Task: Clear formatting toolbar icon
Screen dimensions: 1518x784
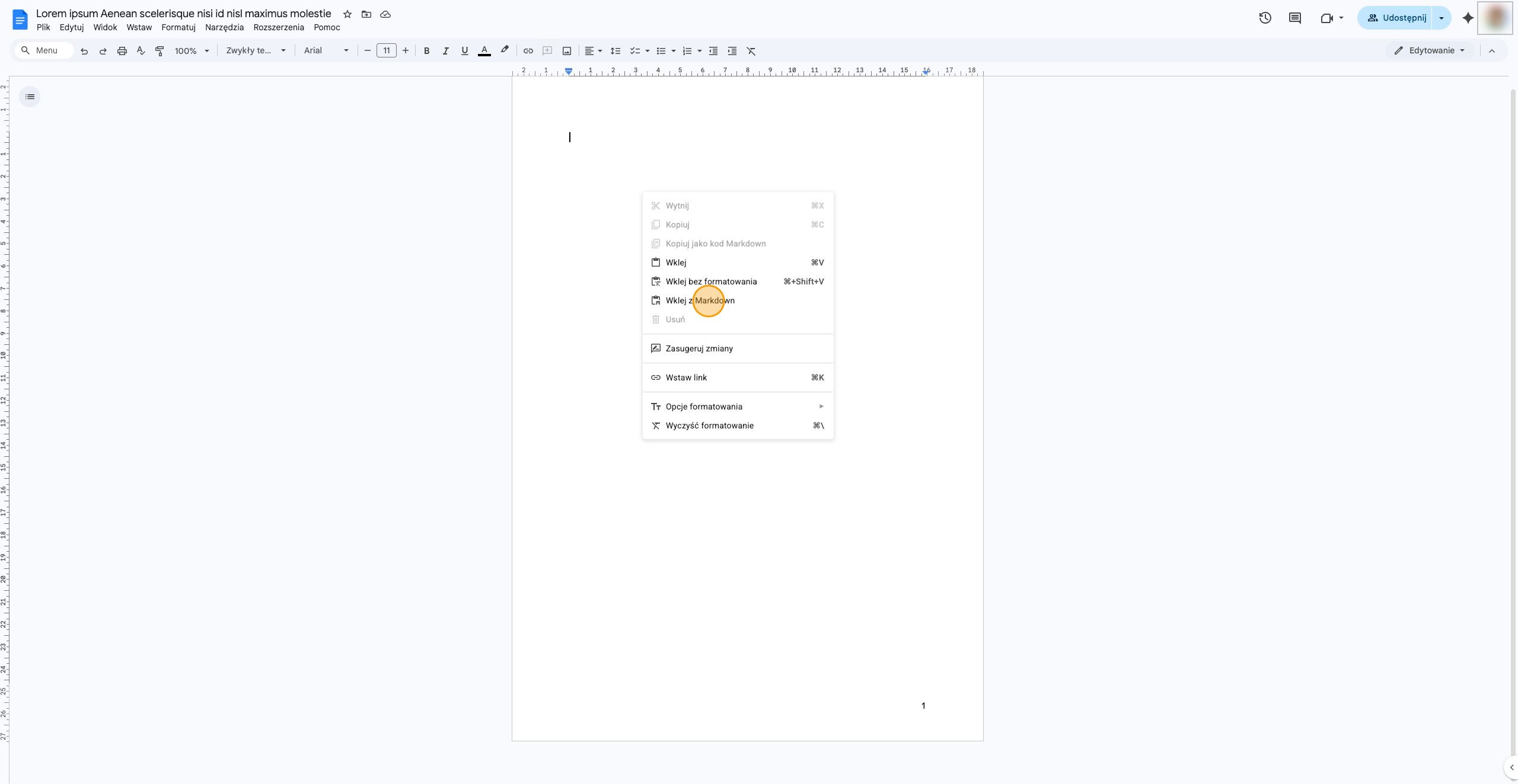Action: point(751,51)
